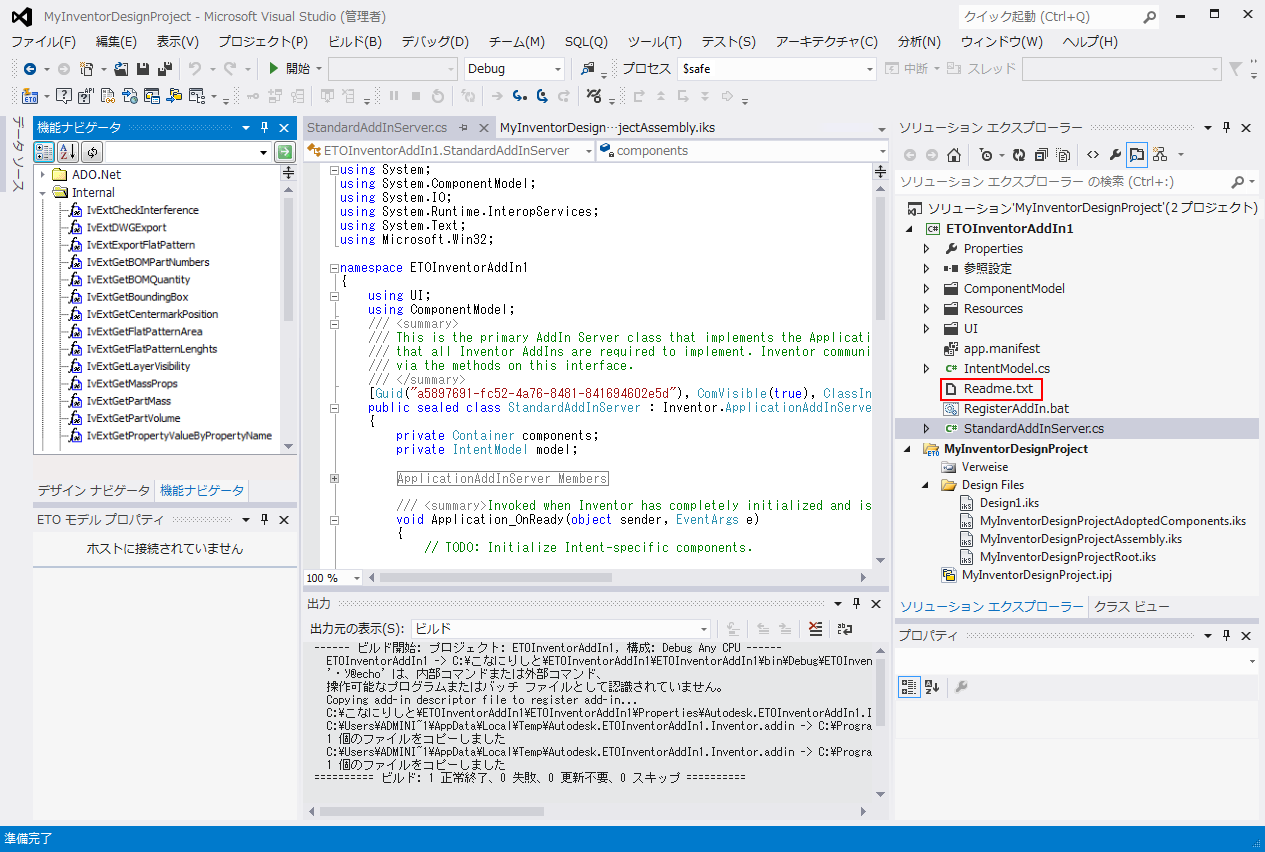Click the wrench Properties icon in Solution Explorer
Screen dimensions: 1265x852
(1115, 155)
